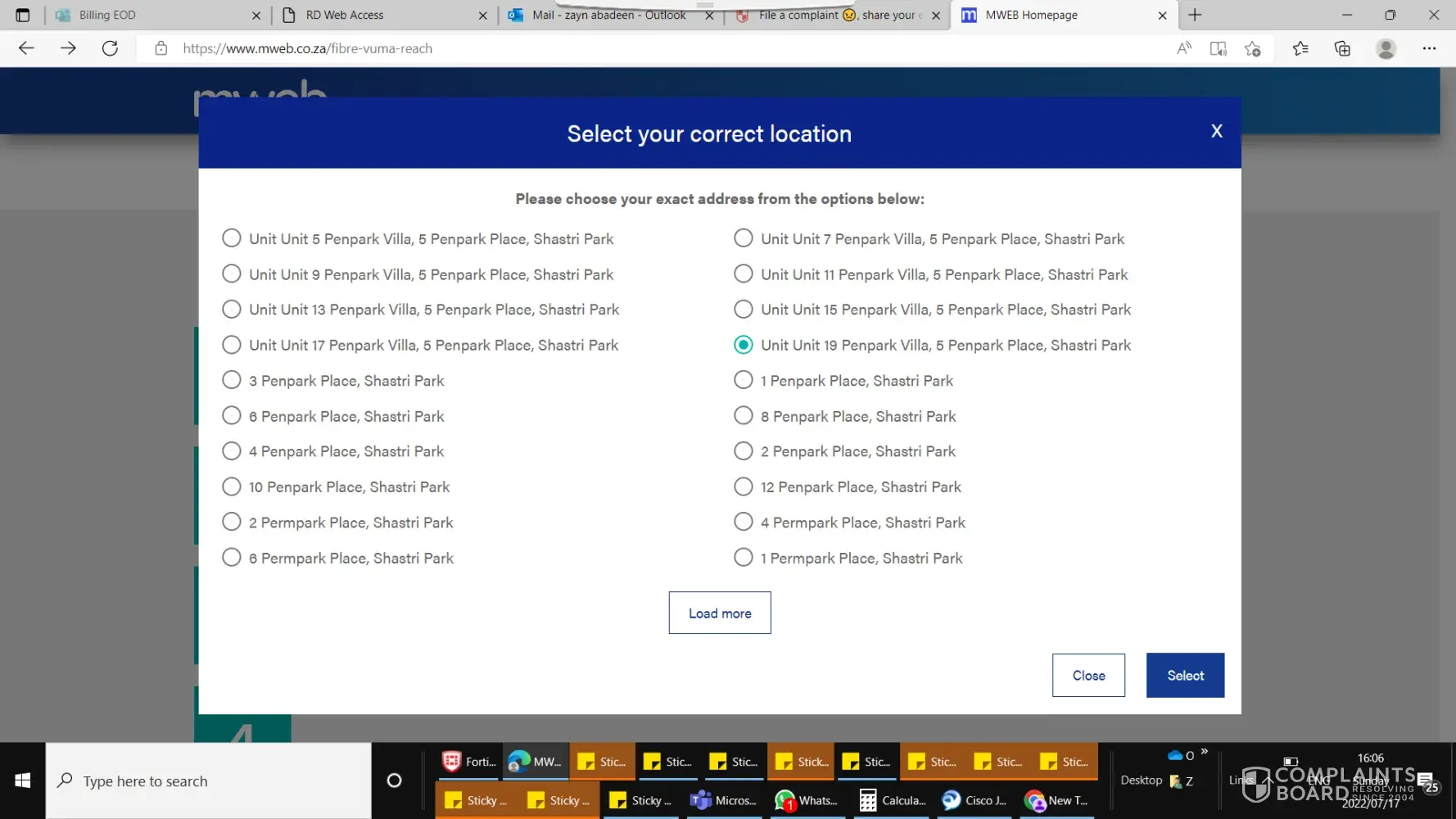
Task: Click the browser address bar URL
Action: [308, 48]
